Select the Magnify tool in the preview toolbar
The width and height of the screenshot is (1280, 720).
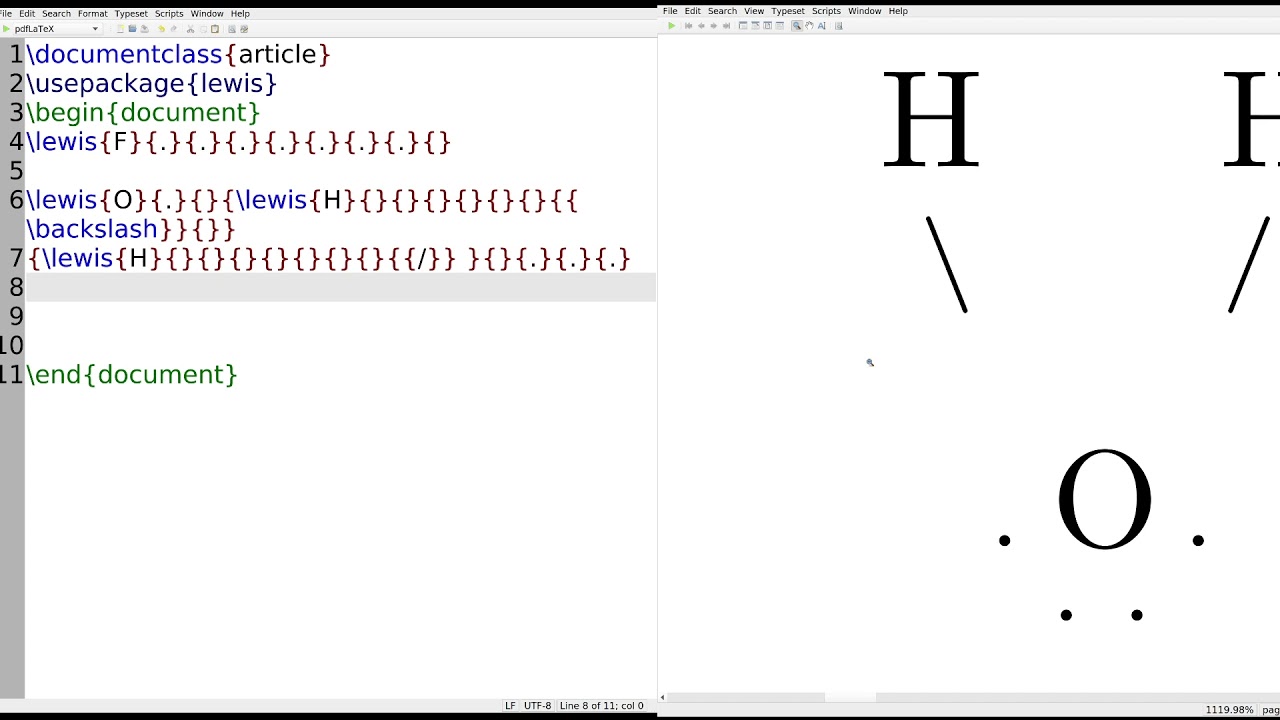pos(797,26)
